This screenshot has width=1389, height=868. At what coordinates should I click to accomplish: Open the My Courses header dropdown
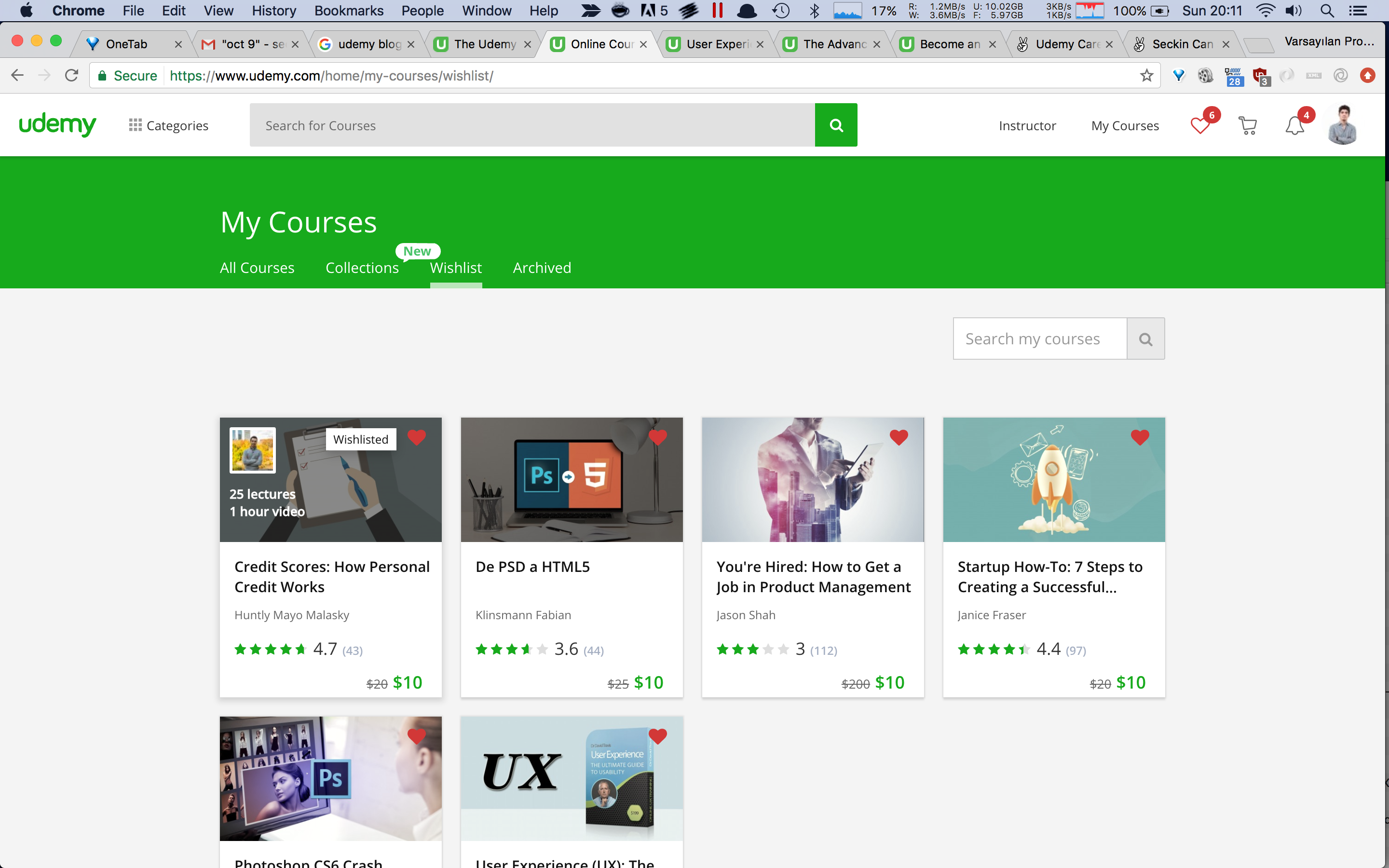click(x=1124, y=126)
